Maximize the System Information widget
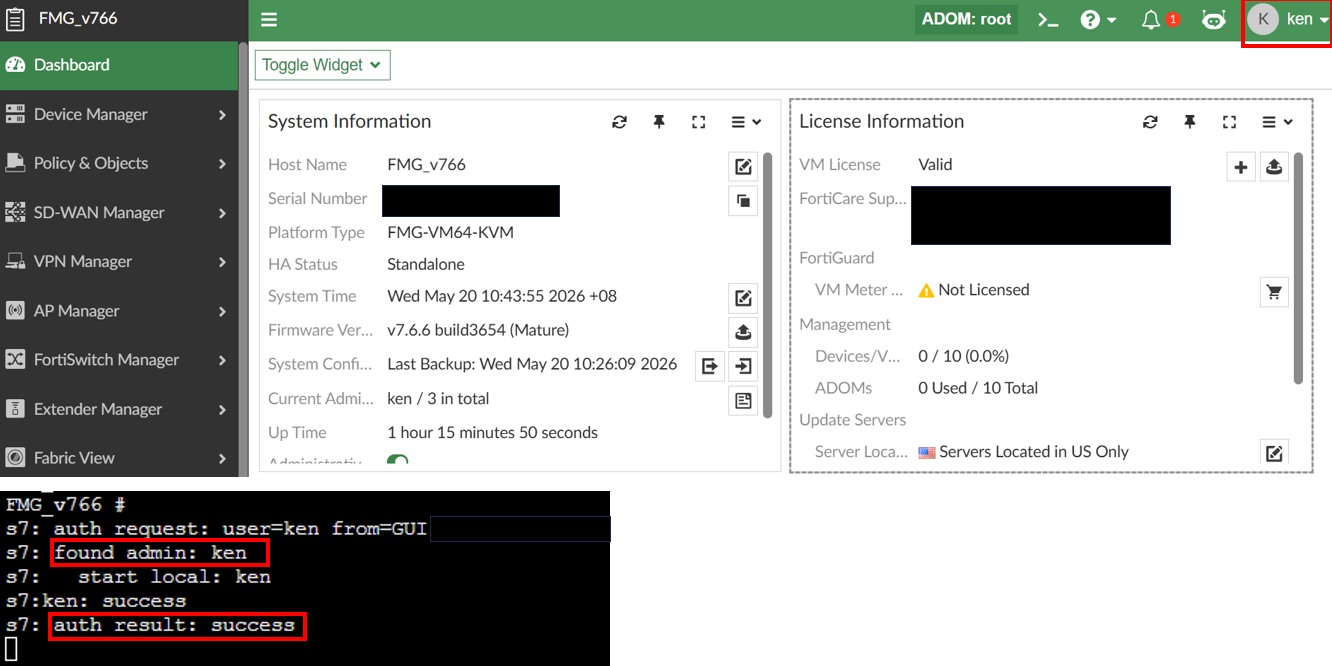Image resolution: width=1332 pixels, height=666 pixels. [698, 122]
